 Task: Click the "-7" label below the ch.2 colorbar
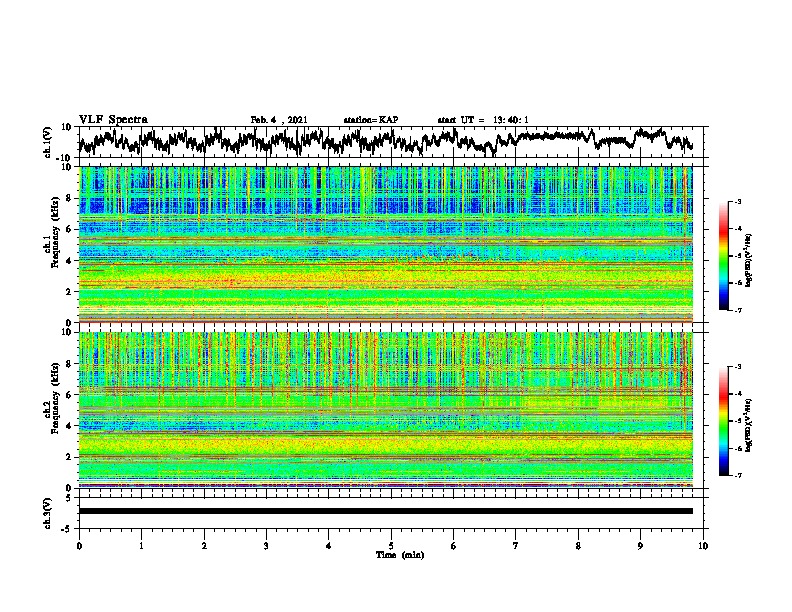tap(737, 476)
